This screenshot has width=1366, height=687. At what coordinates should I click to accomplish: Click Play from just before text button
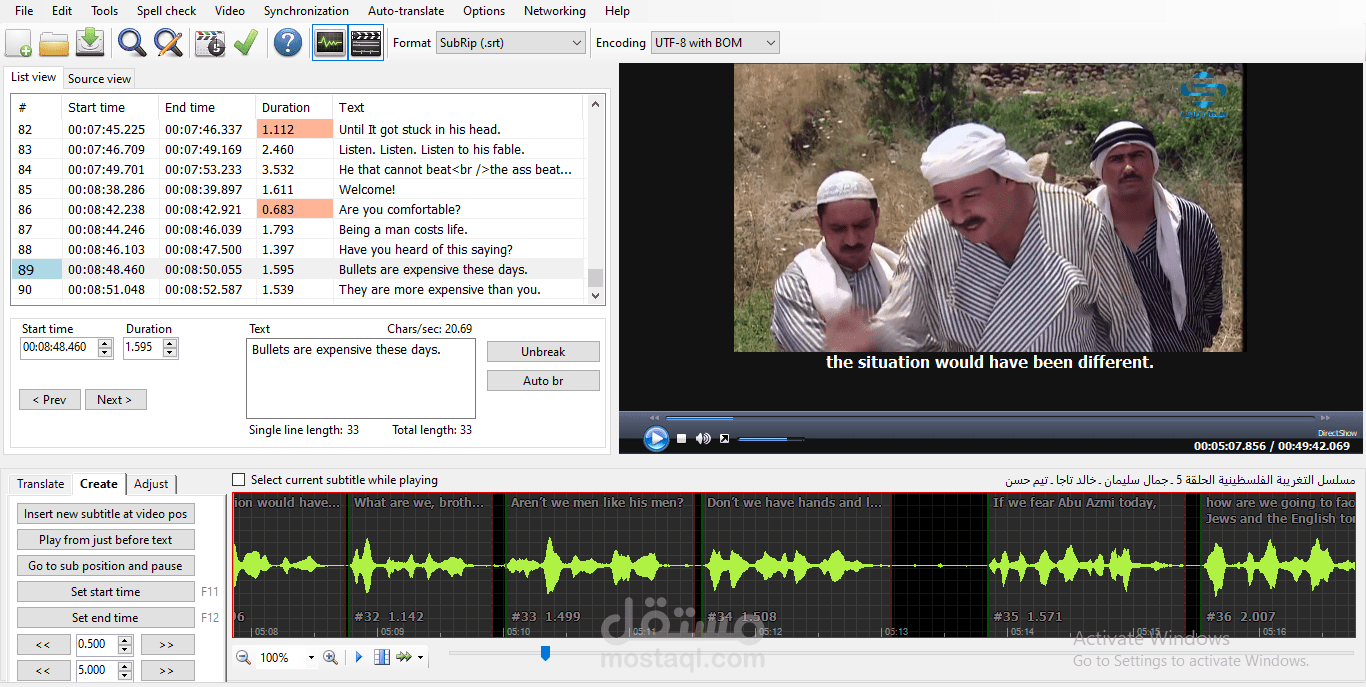click(x=106, y=540)
